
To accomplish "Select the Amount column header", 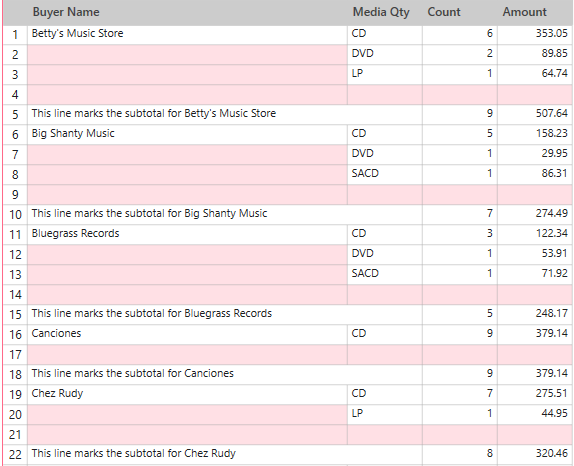I will pyautogui.click(x=535, y=12).
